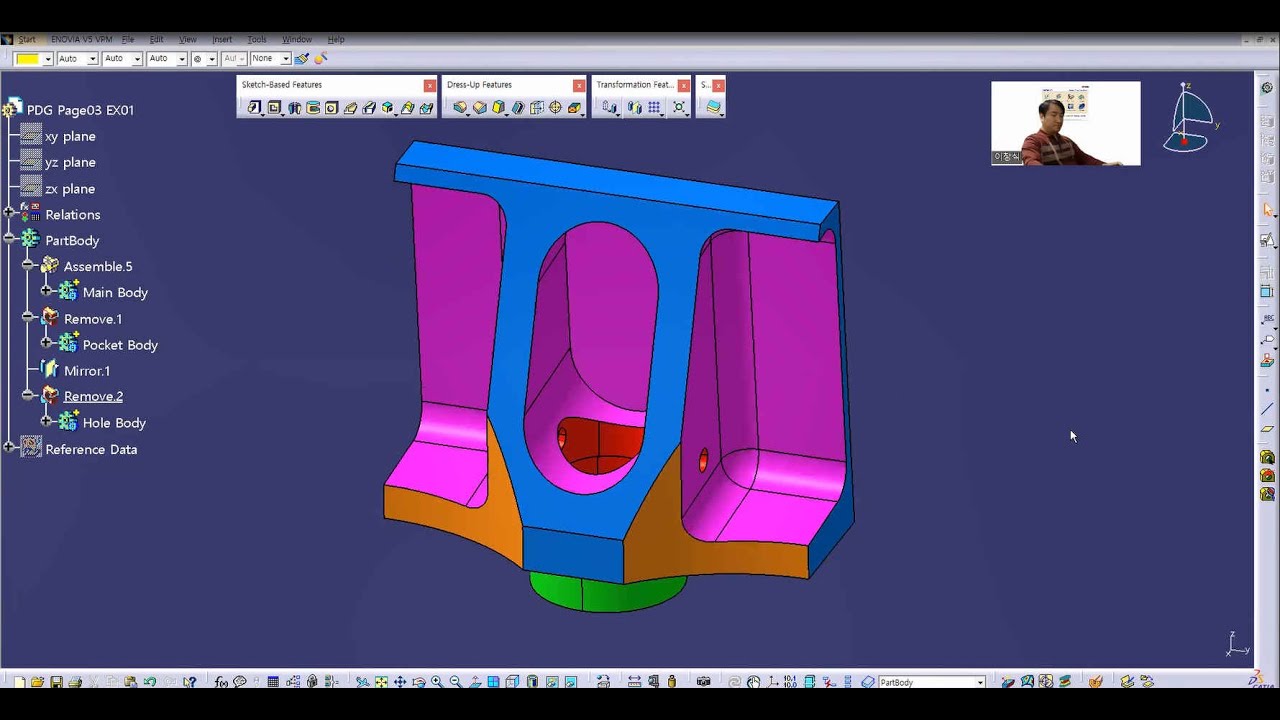Select the Shell tool
This screenshot has height=720, width=1280.
click(517, 108)
